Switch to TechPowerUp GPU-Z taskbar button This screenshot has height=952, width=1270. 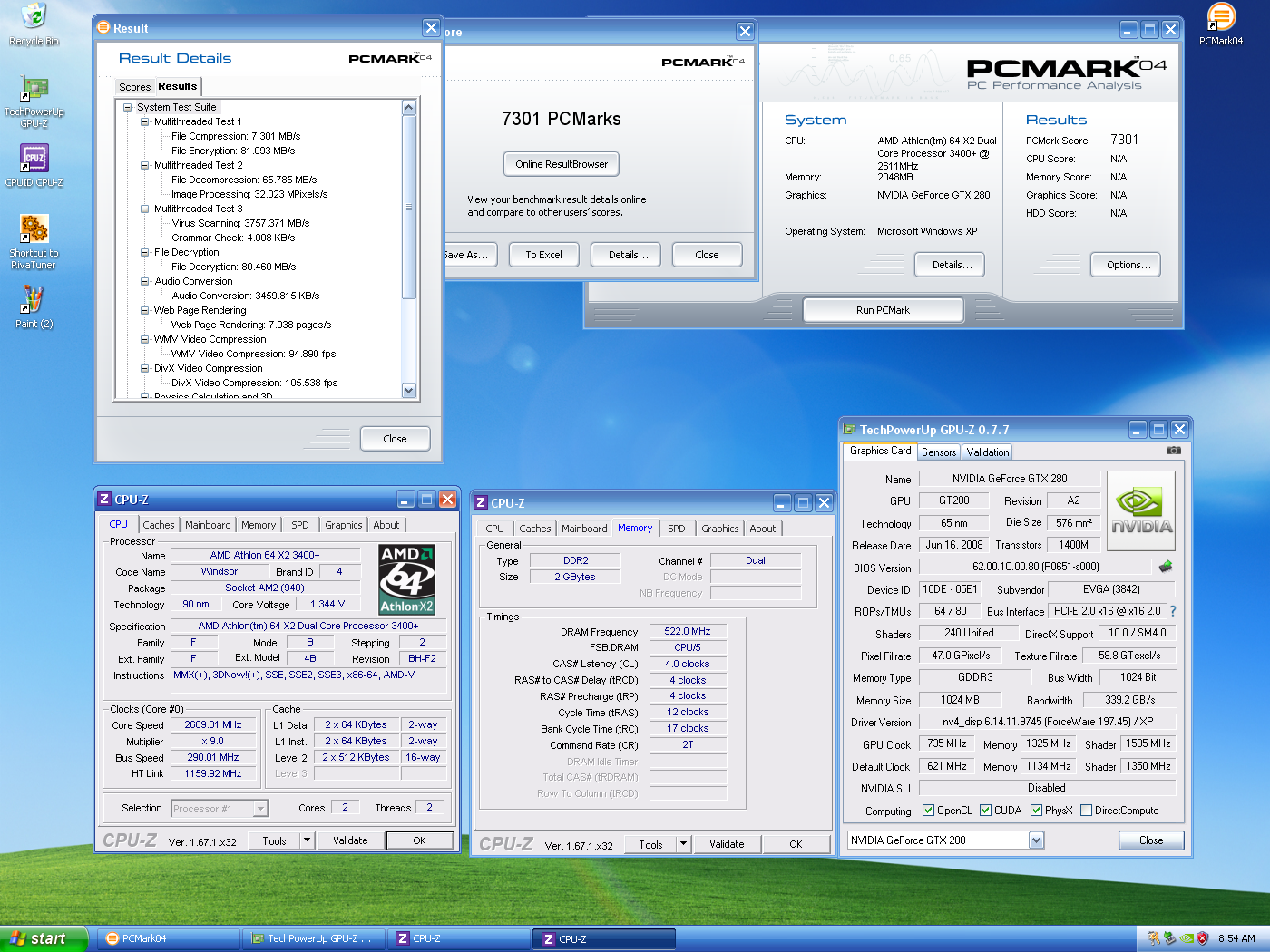click(x=314, y=939)
